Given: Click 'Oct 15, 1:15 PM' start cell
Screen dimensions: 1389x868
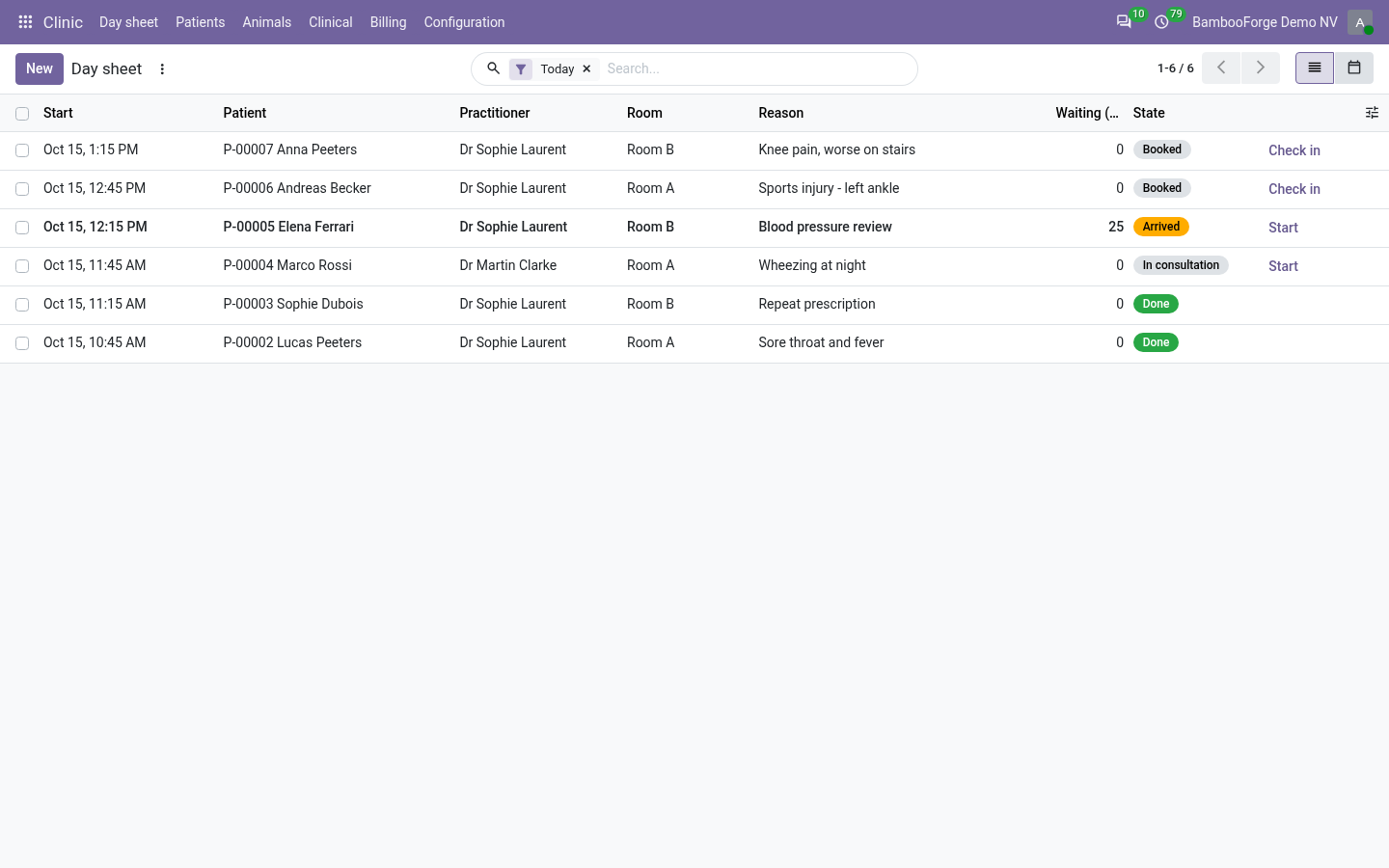Looking at the screenshot, I should click(91, 149).
